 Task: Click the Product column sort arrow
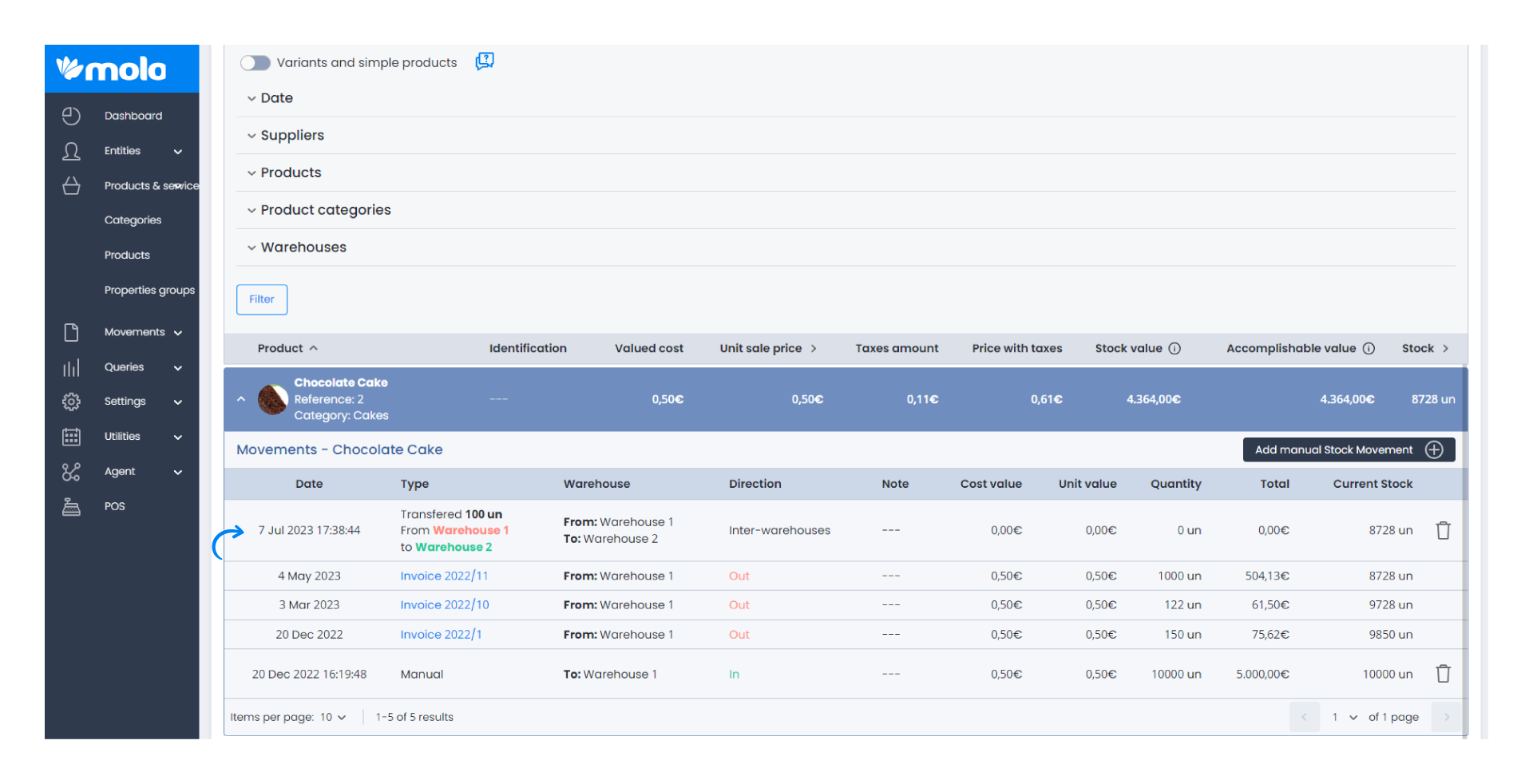314,348
